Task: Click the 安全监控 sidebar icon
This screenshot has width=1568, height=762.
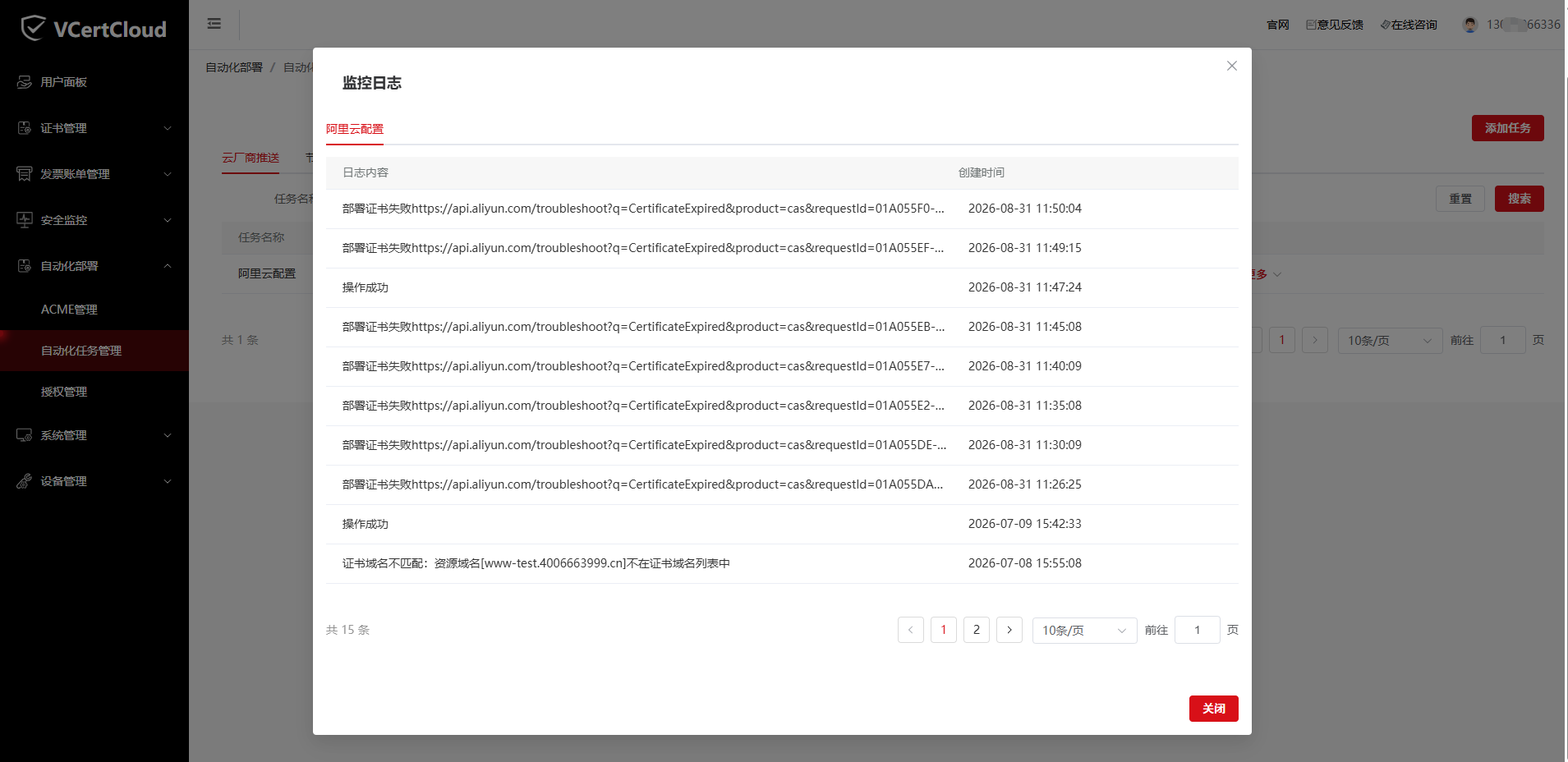Action: point(25,220)
